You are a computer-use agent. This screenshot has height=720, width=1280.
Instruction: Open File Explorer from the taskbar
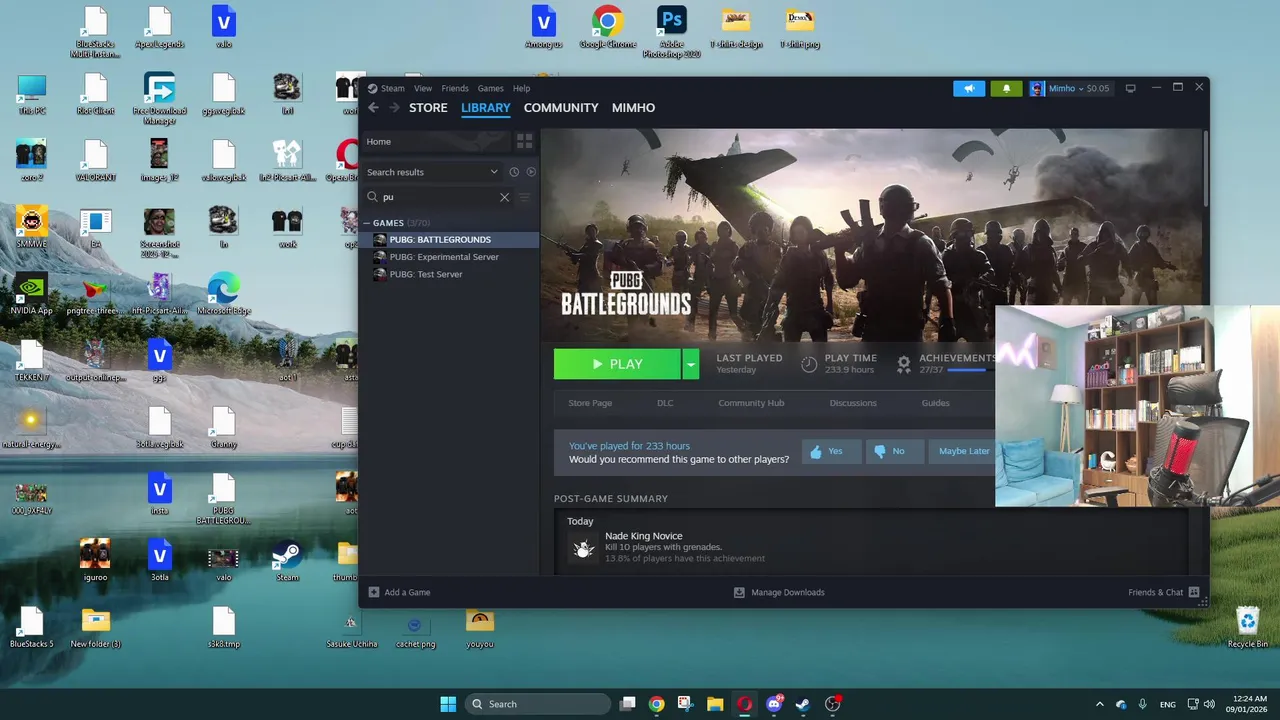point(715,704)
